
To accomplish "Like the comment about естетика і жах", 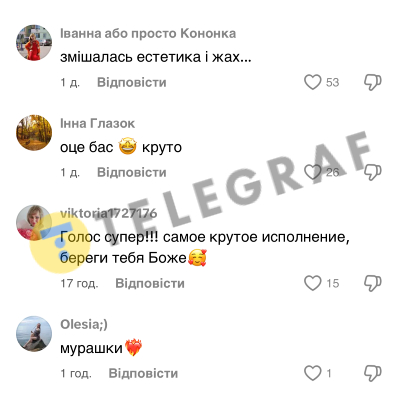I will (313, 82).
